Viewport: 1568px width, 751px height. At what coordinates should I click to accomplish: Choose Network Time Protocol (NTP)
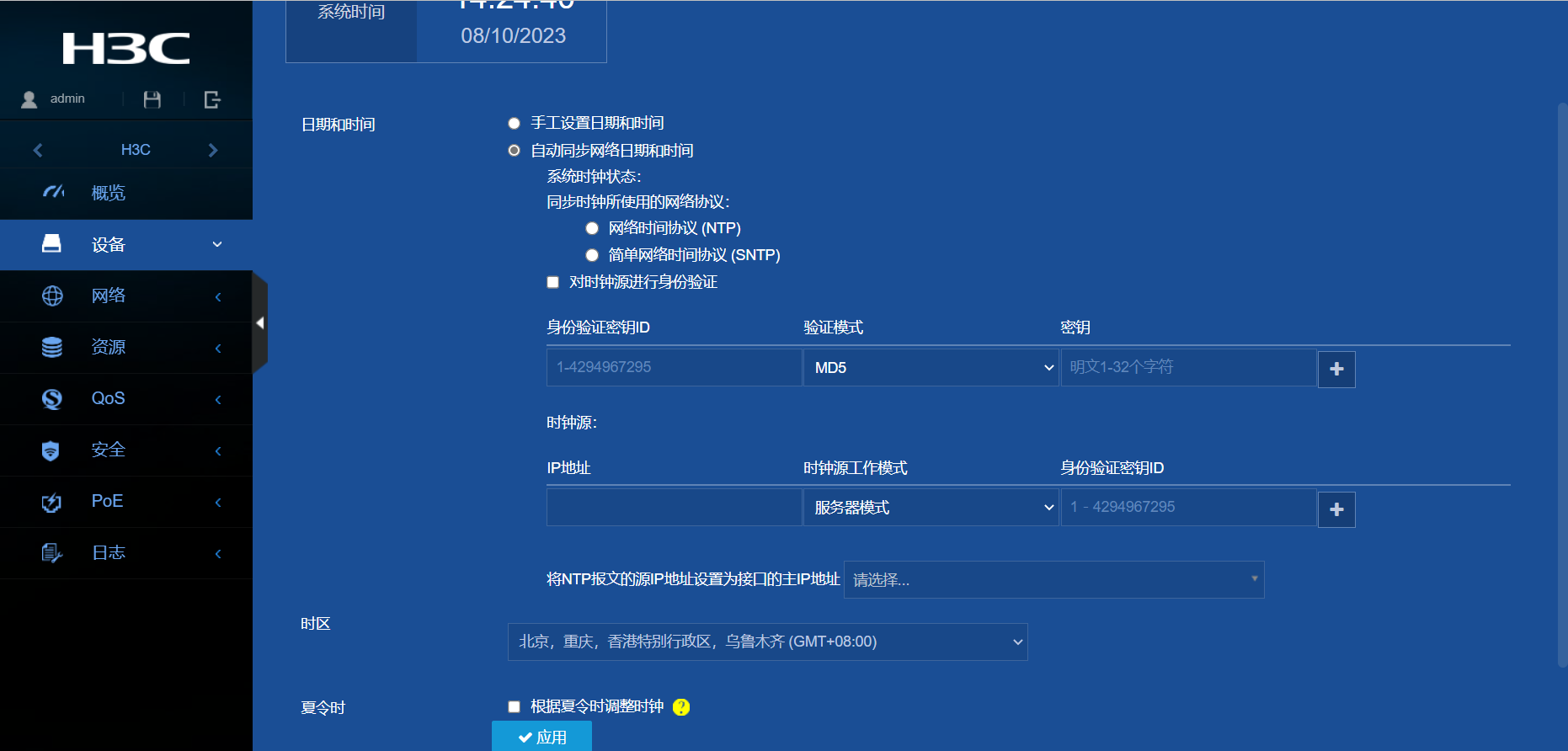click(592, 228)
